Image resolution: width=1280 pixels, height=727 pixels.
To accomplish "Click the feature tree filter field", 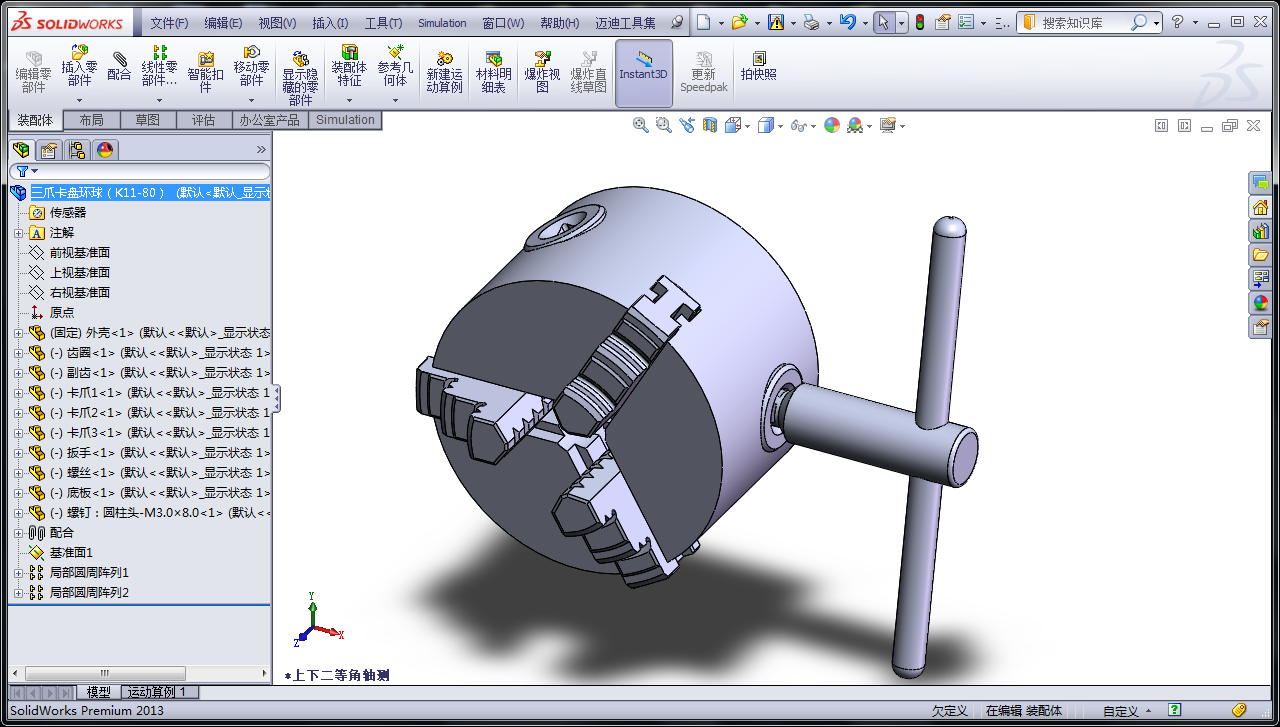I will [140, 171].
